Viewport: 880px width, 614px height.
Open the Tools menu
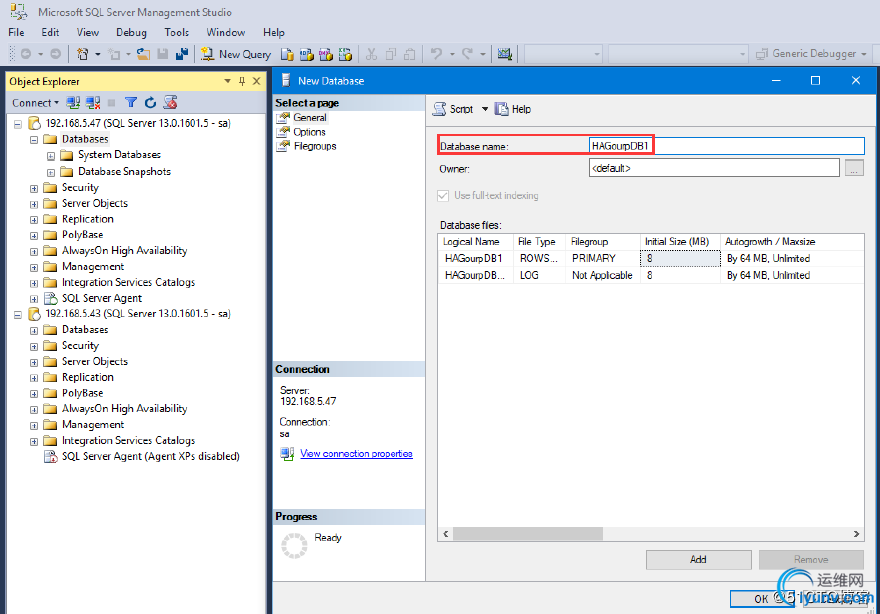[176, 33]
